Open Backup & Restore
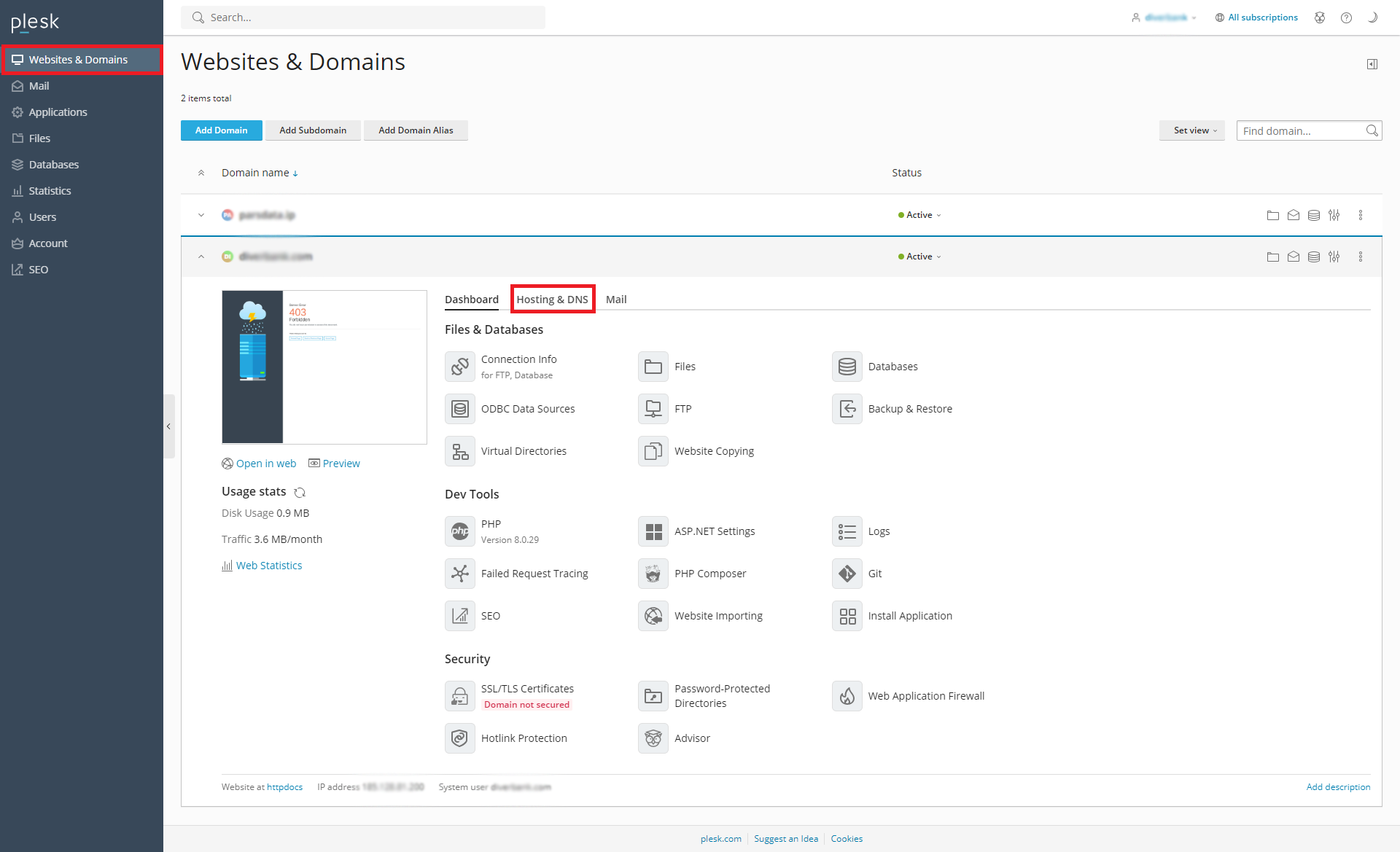Viewport: 1400px width, 852px height. pyautogui.click(x=892, y=409)
